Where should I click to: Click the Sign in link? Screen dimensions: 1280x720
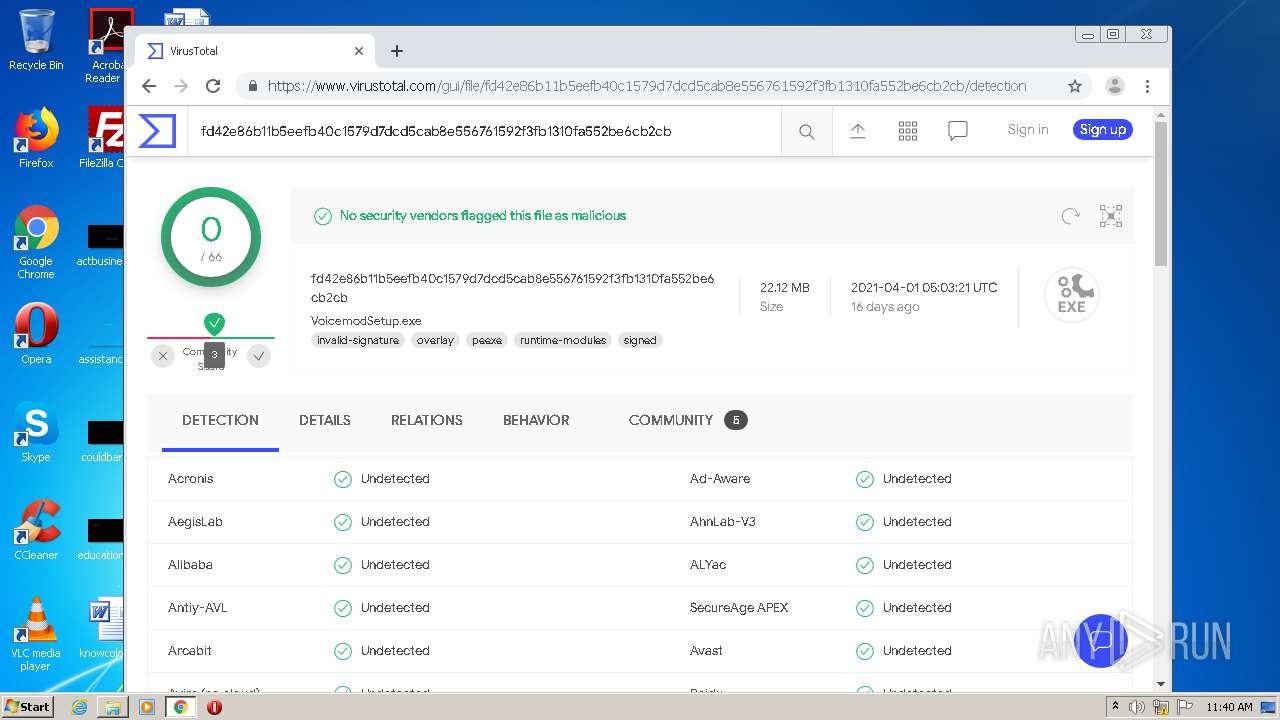1028,130
